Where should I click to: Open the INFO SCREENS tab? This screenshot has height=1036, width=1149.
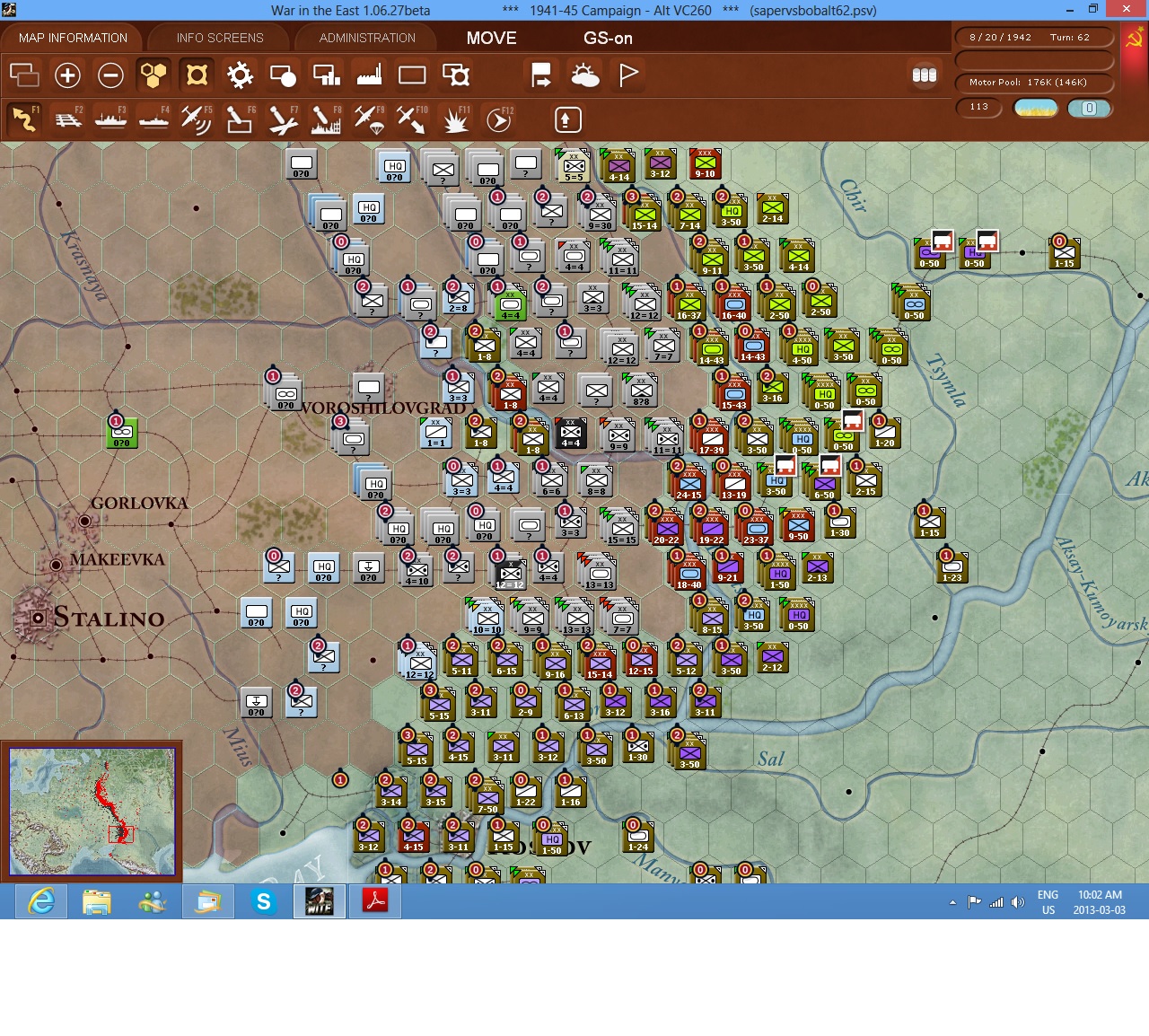coord(220,38)
